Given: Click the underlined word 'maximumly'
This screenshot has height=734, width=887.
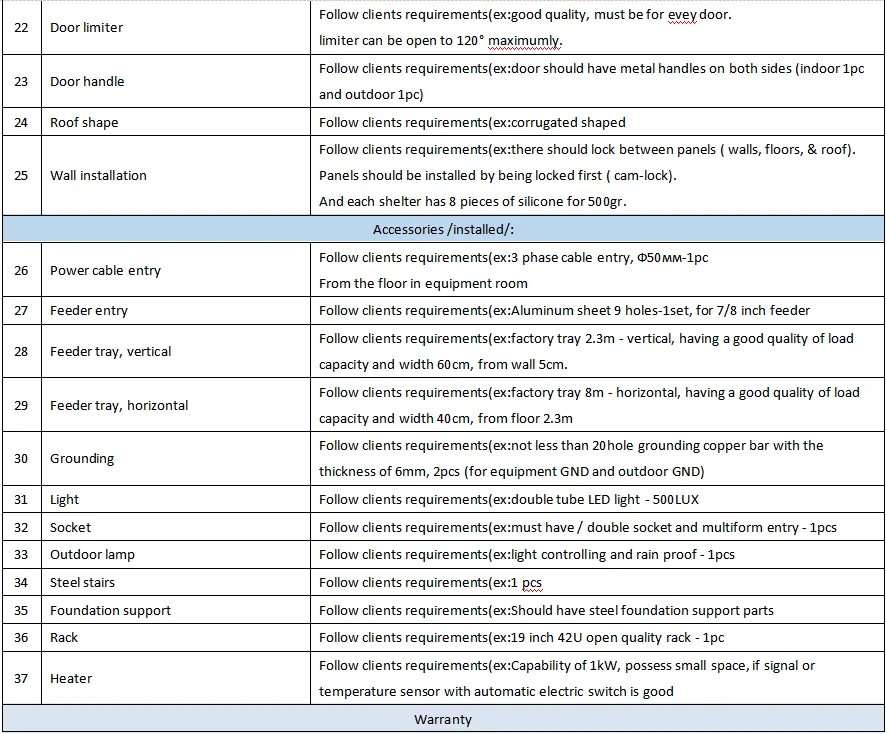Looking at the screenshot, I should (x=524, y=41).
